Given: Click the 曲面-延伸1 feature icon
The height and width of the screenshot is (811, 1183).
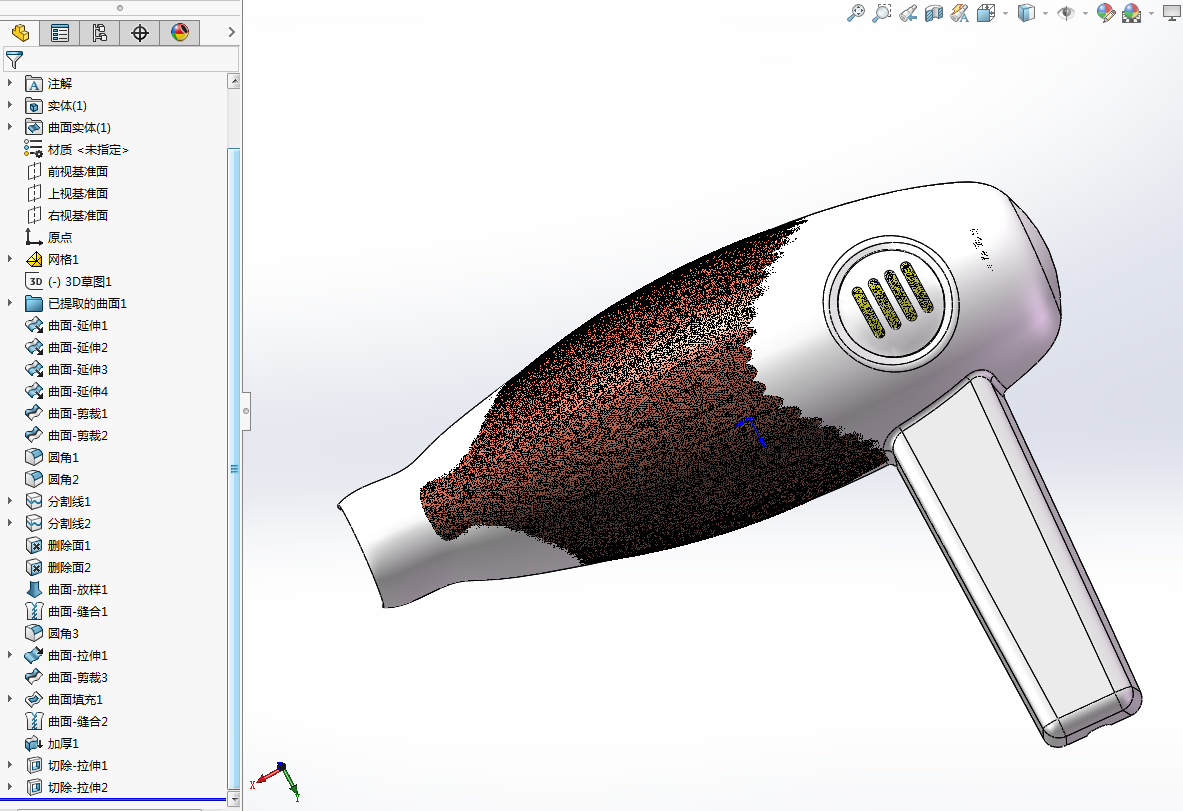Looking at the screenshot, I should click(33, 325).
